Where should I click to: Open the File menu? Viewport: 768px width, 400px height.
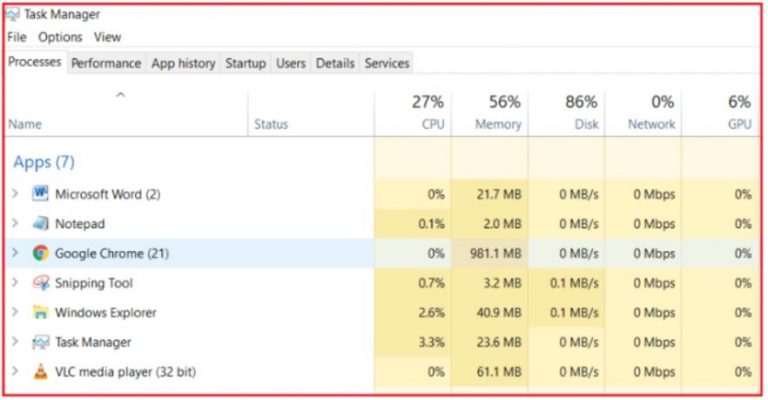[17, 37]
